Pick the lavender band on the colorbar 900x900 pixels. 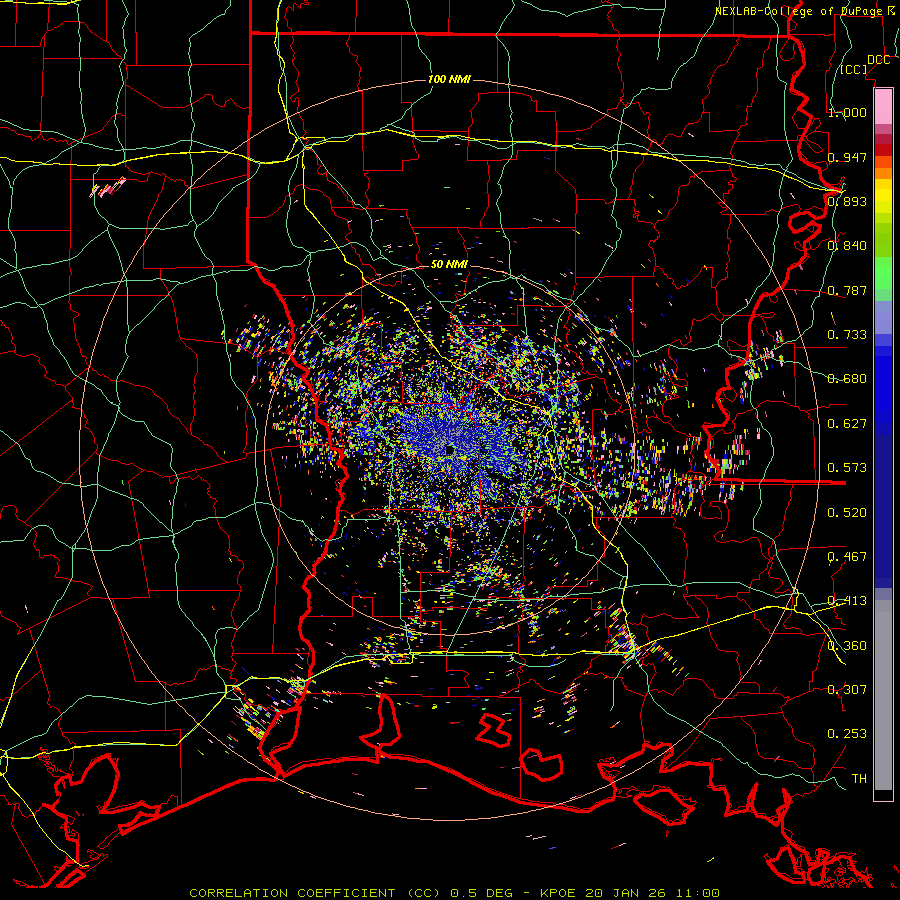(883, 318)
